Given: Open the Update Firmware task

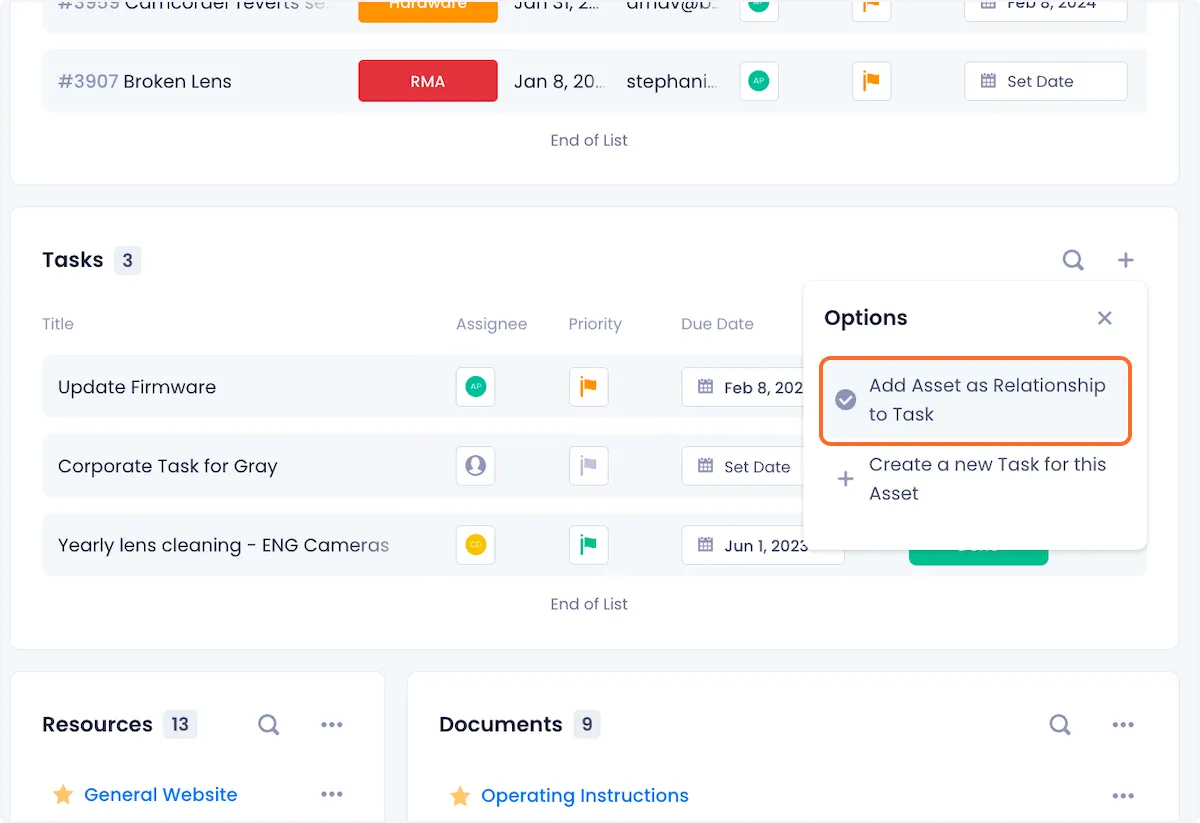Looking at the screenshot, I should pos(137,387).
